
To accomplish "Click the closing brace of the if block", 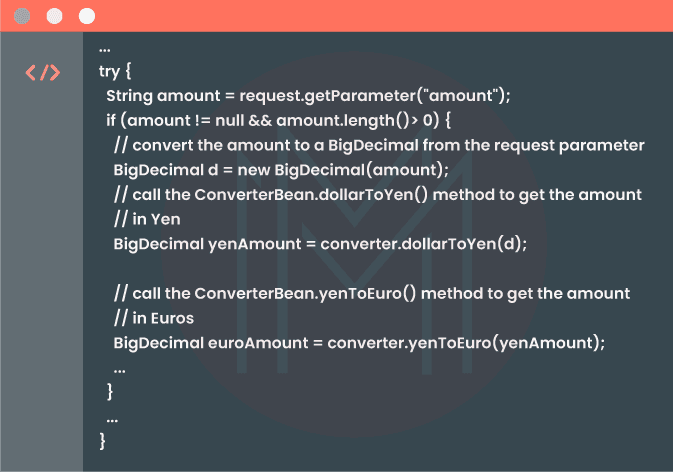I will click(110, 391).
